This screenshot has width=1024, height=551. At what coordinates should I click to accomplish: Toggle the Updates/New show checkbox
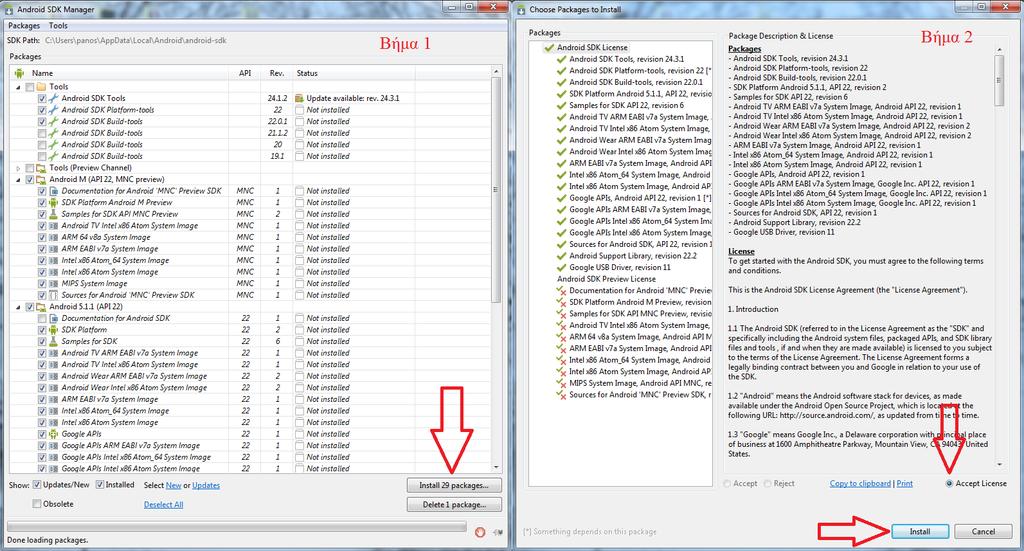37,484
